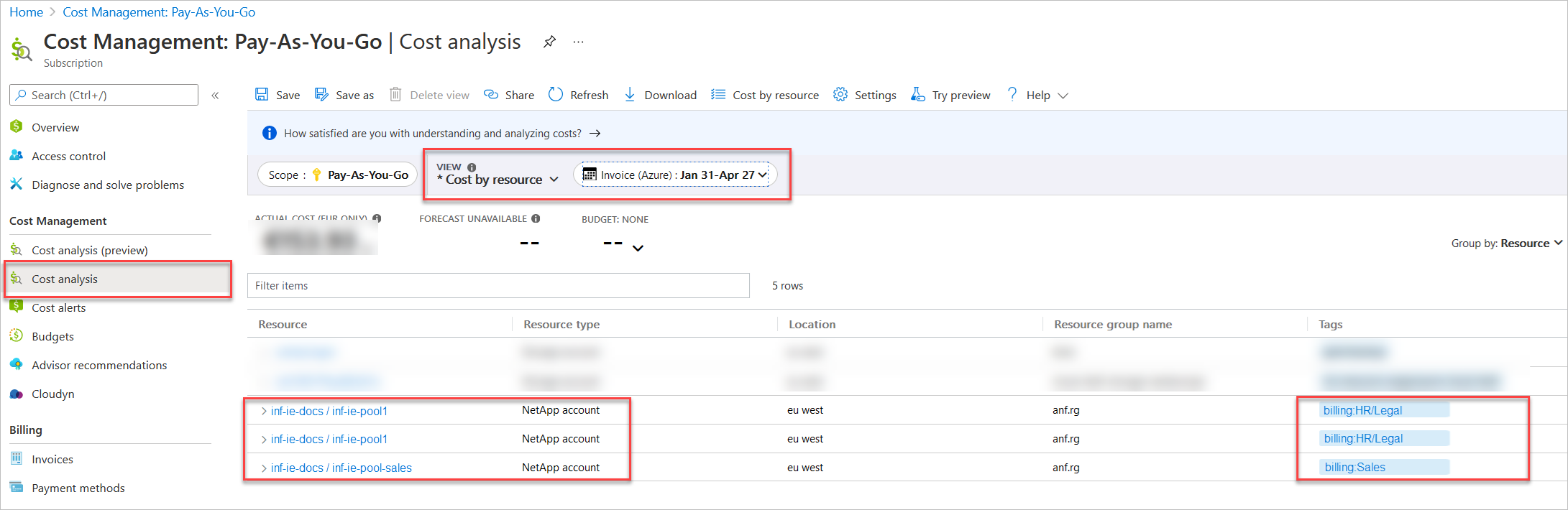Open the Group by Resource dropdown
The width and height of the screenshot is (1568, 510).
point(1507,244)
